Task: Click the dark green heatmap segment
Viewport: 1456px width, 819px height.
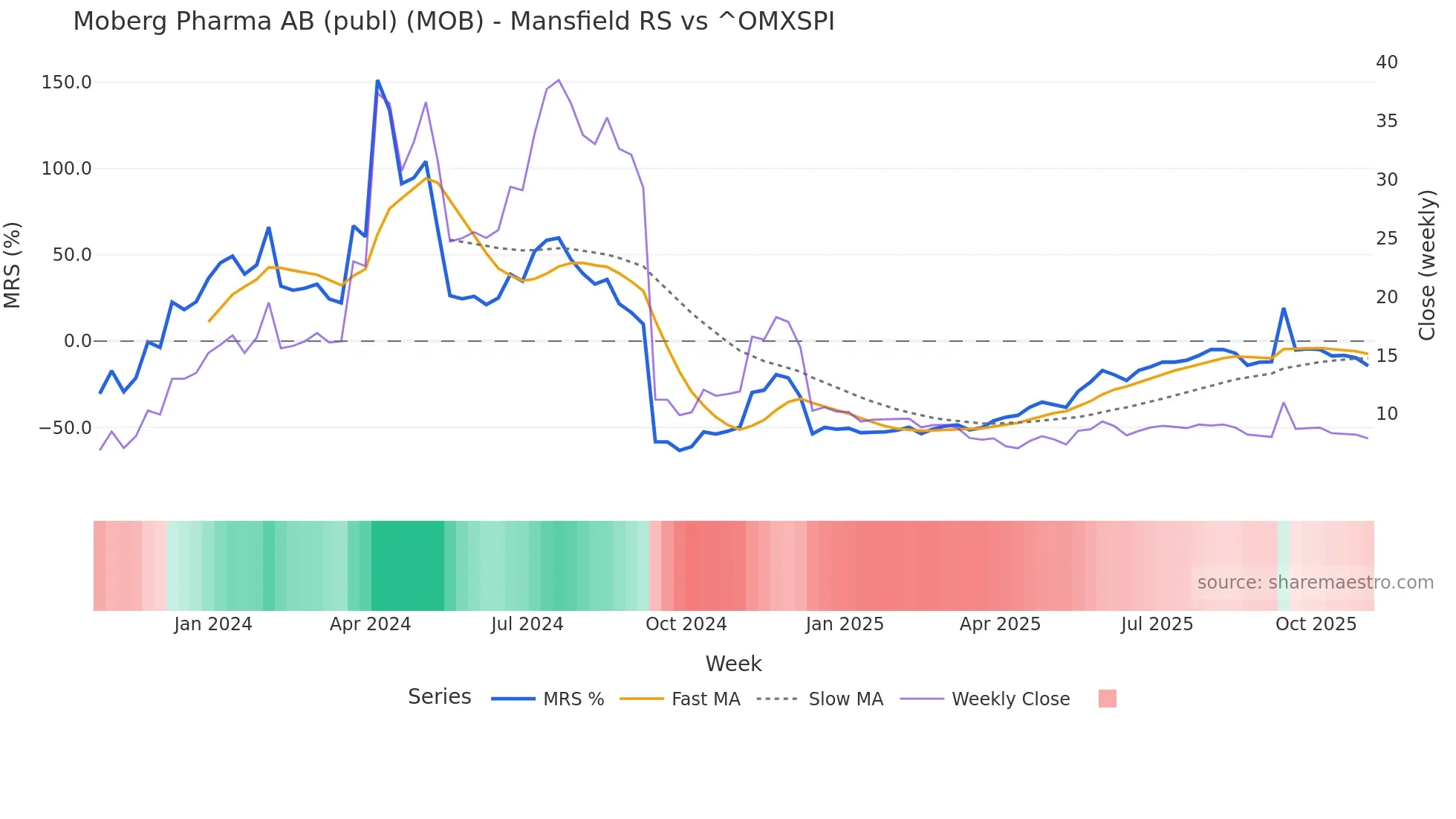Action: [x=408, y=566]
